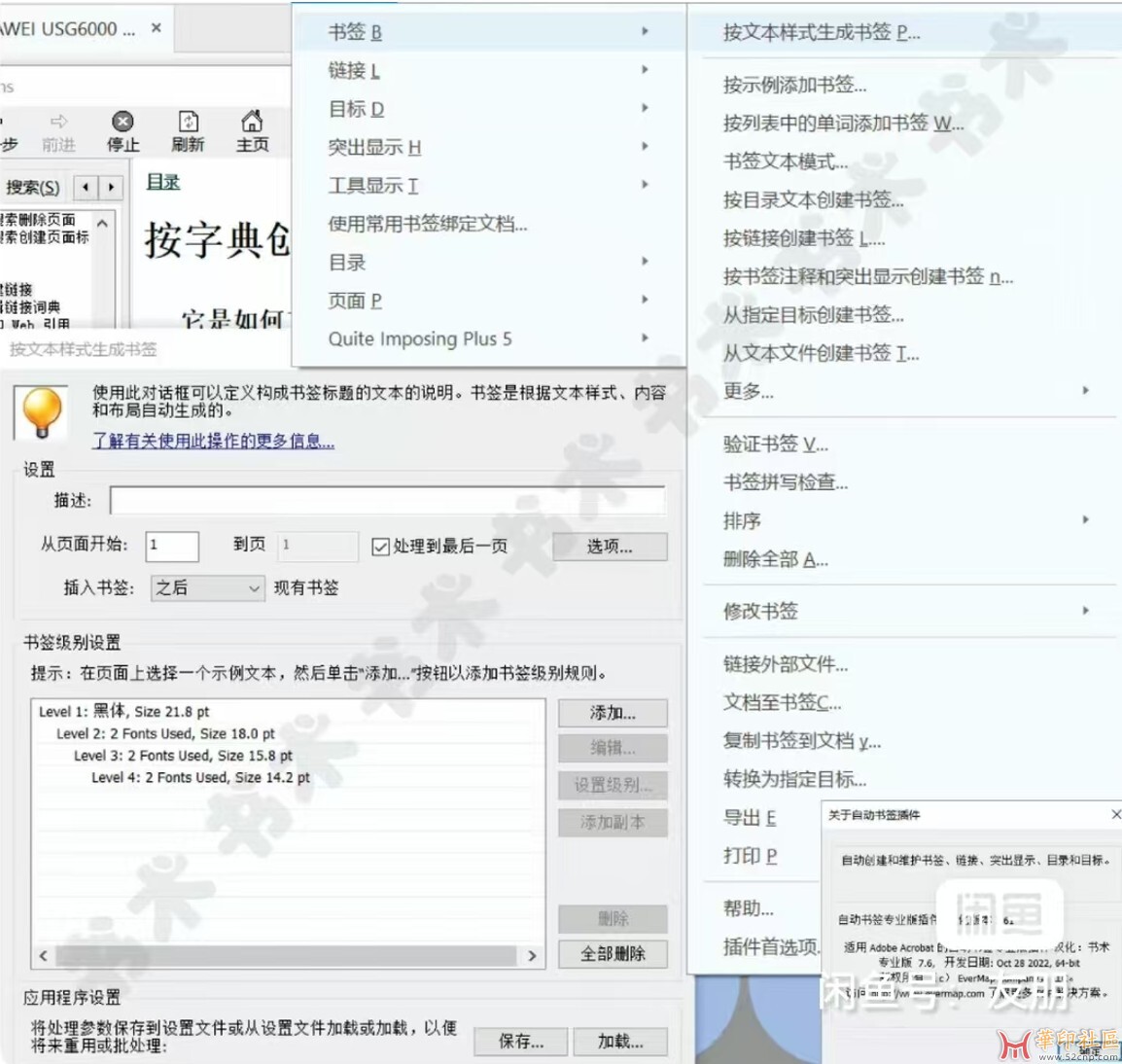Toggle the 处理到最后一页 checkbox

click(x=380, y=547)
